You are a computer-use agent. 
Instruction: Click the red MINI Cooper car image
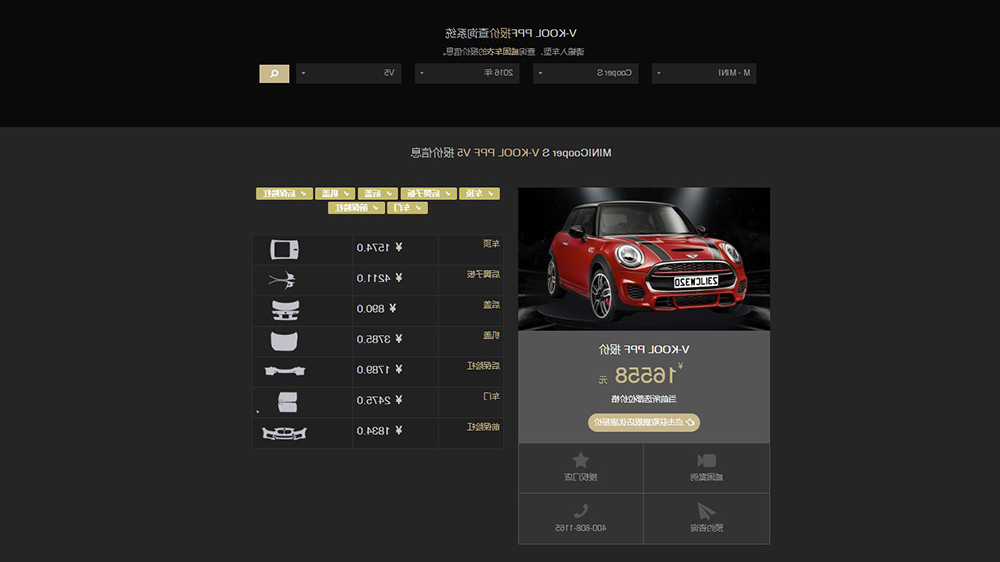644,259
